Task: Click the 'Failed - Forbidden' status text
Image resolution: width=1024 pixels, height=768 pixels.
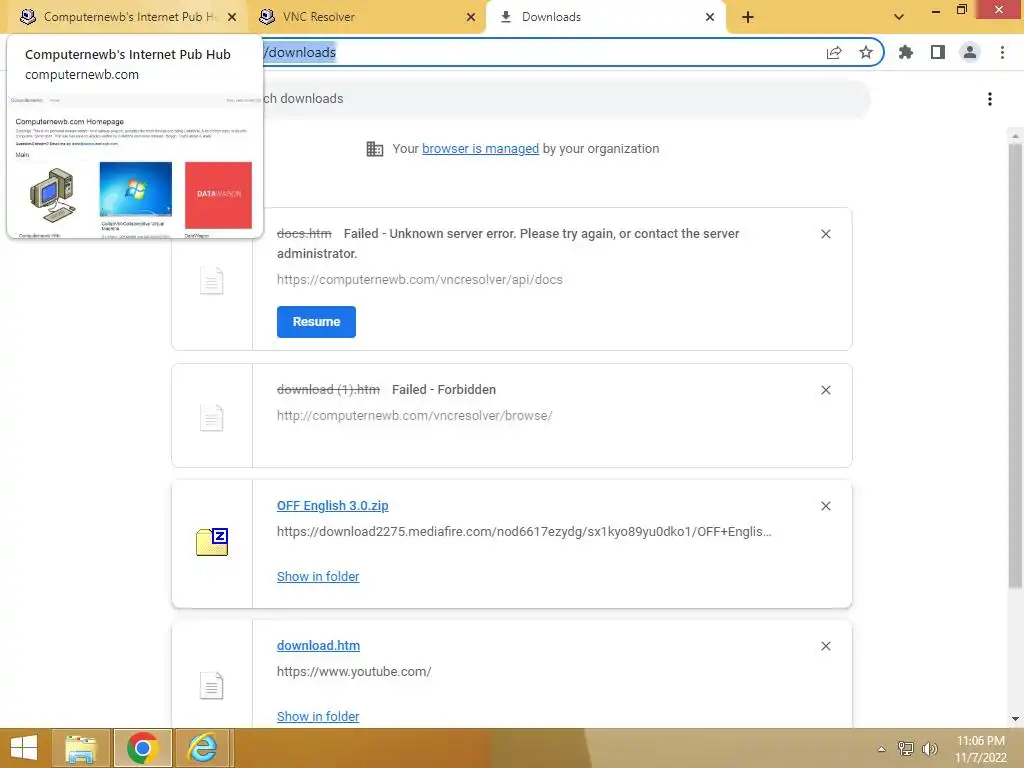Action: click(444, 390)
